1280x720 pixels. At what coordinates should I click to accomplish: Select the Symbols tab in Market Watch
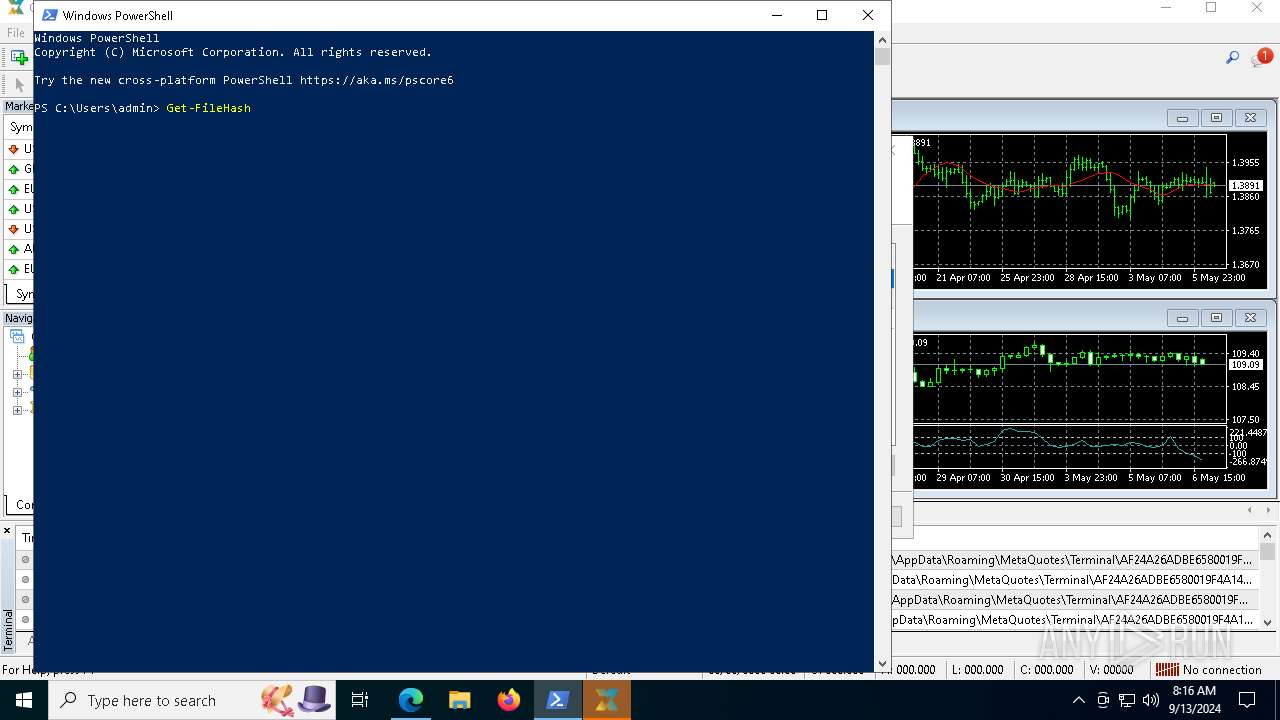22,294
